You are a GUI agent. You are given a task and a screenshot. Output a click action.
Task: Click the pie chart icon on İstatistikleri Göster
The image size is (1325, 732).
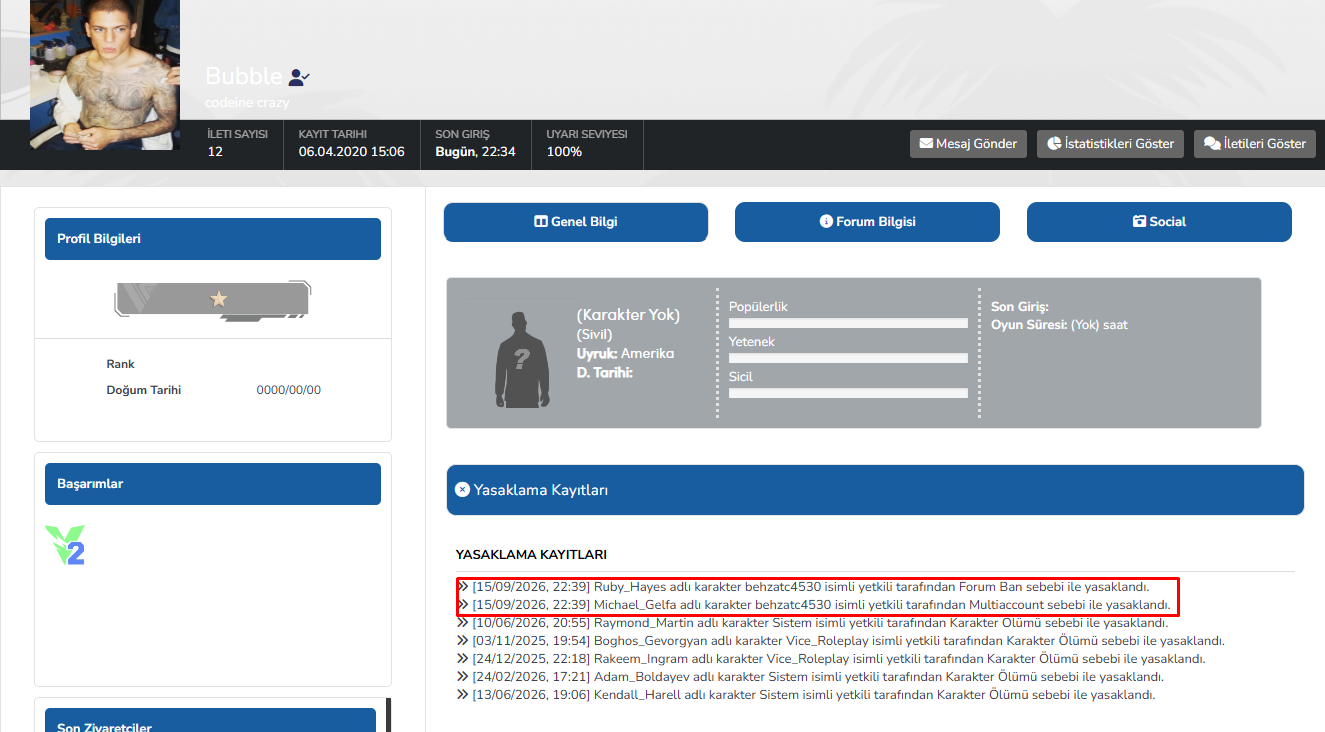[1054, 144]
